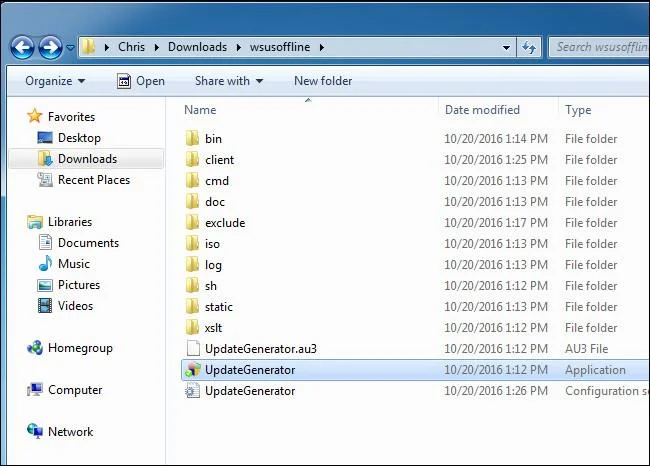The height and width of the screenshot is (466, 650).
Task: Open Desktop in the Favorites list
Action: (x=79, y=138)
